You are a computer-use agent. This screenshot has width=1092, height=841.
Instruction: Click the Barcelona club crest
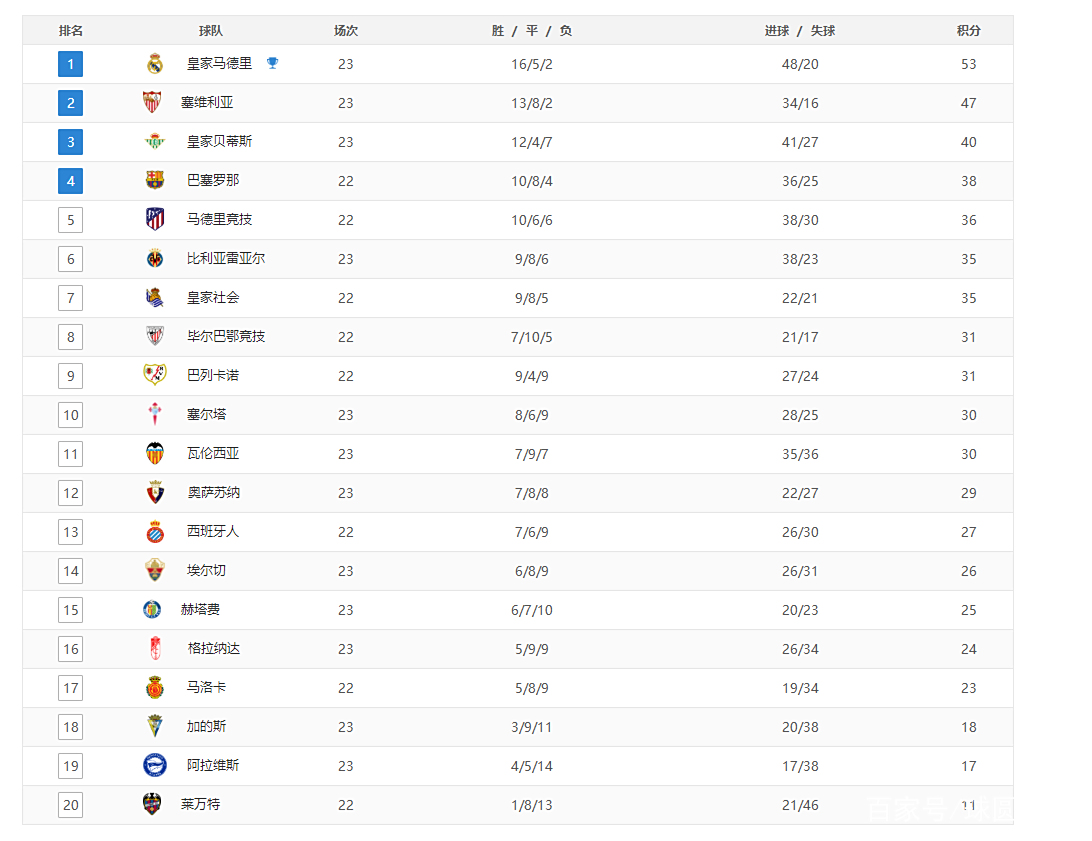155,180
